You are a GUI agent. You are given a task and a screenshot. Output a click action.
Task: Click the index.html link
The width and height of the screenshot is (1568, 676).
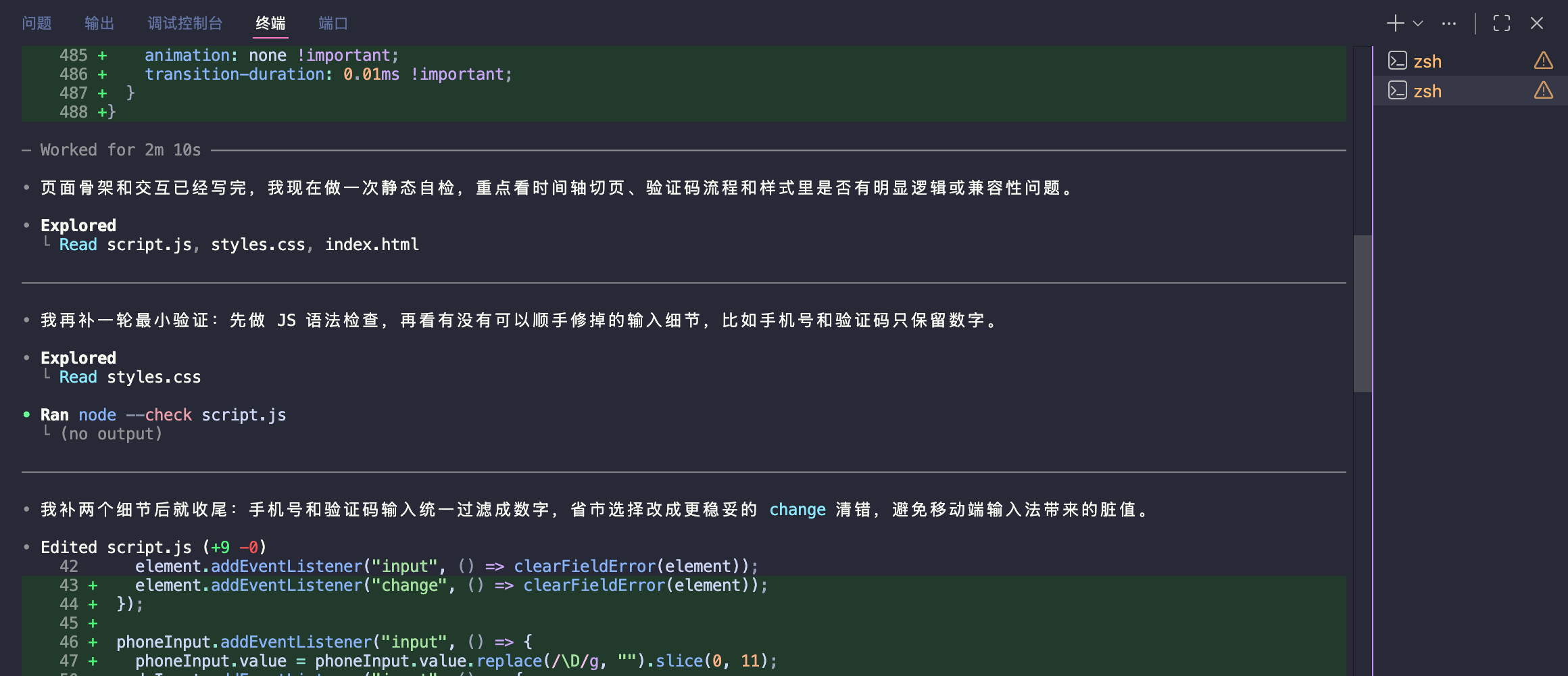click(x=372, y=244)
